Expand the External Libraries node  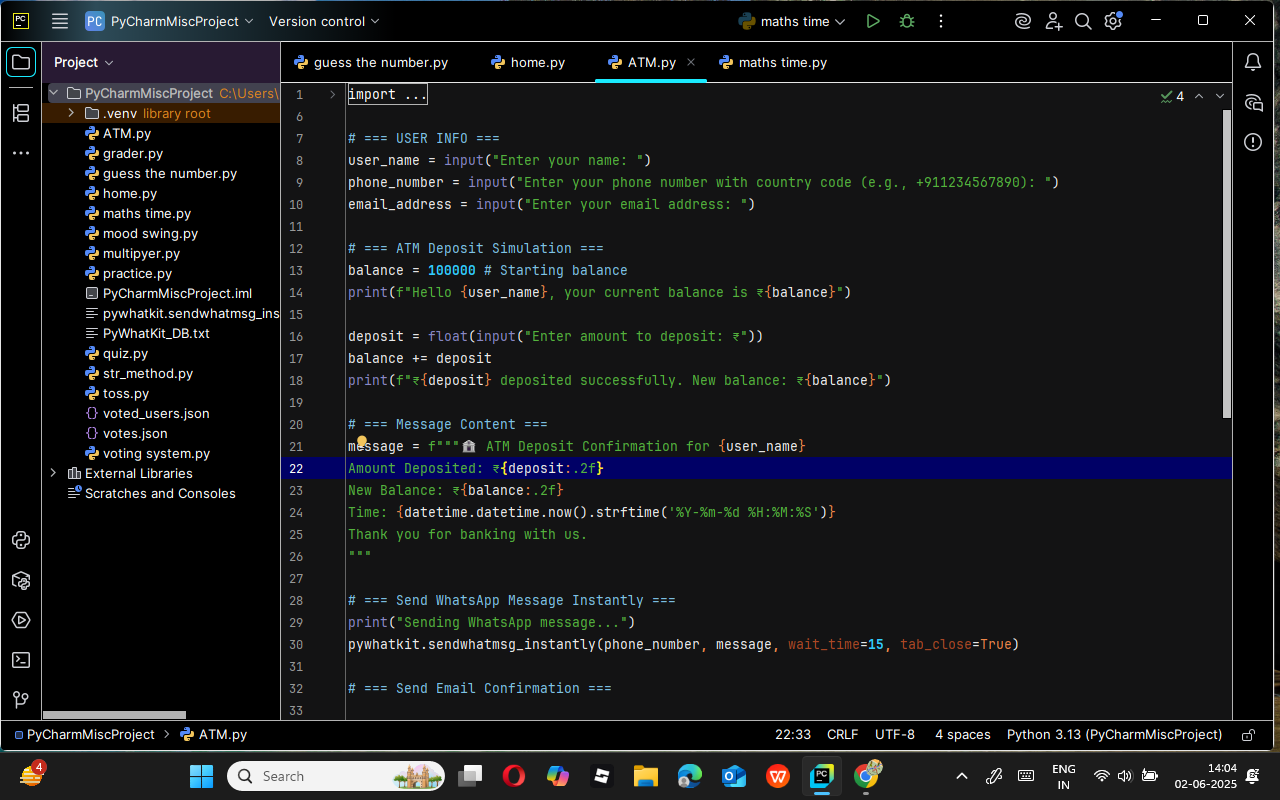point(54,473)
